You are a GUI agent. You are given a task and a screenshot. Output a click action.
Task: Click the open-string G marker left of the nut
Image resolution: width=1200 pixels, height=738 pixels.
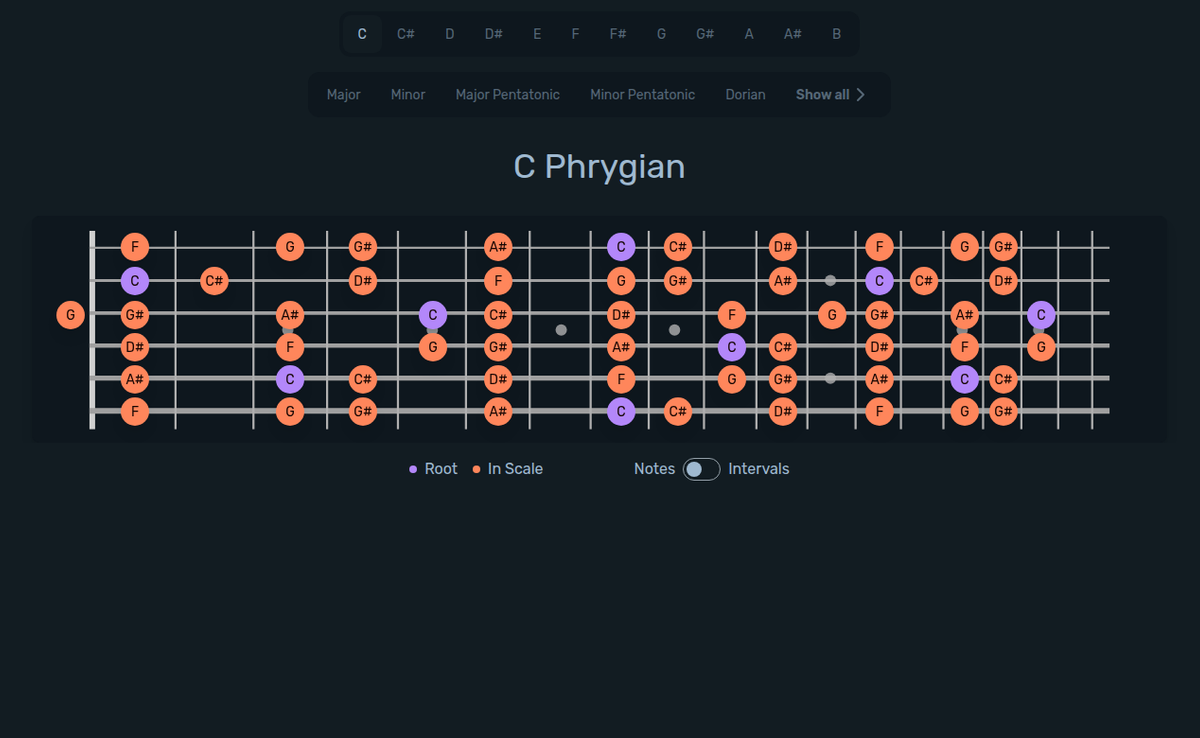point(70,314)
